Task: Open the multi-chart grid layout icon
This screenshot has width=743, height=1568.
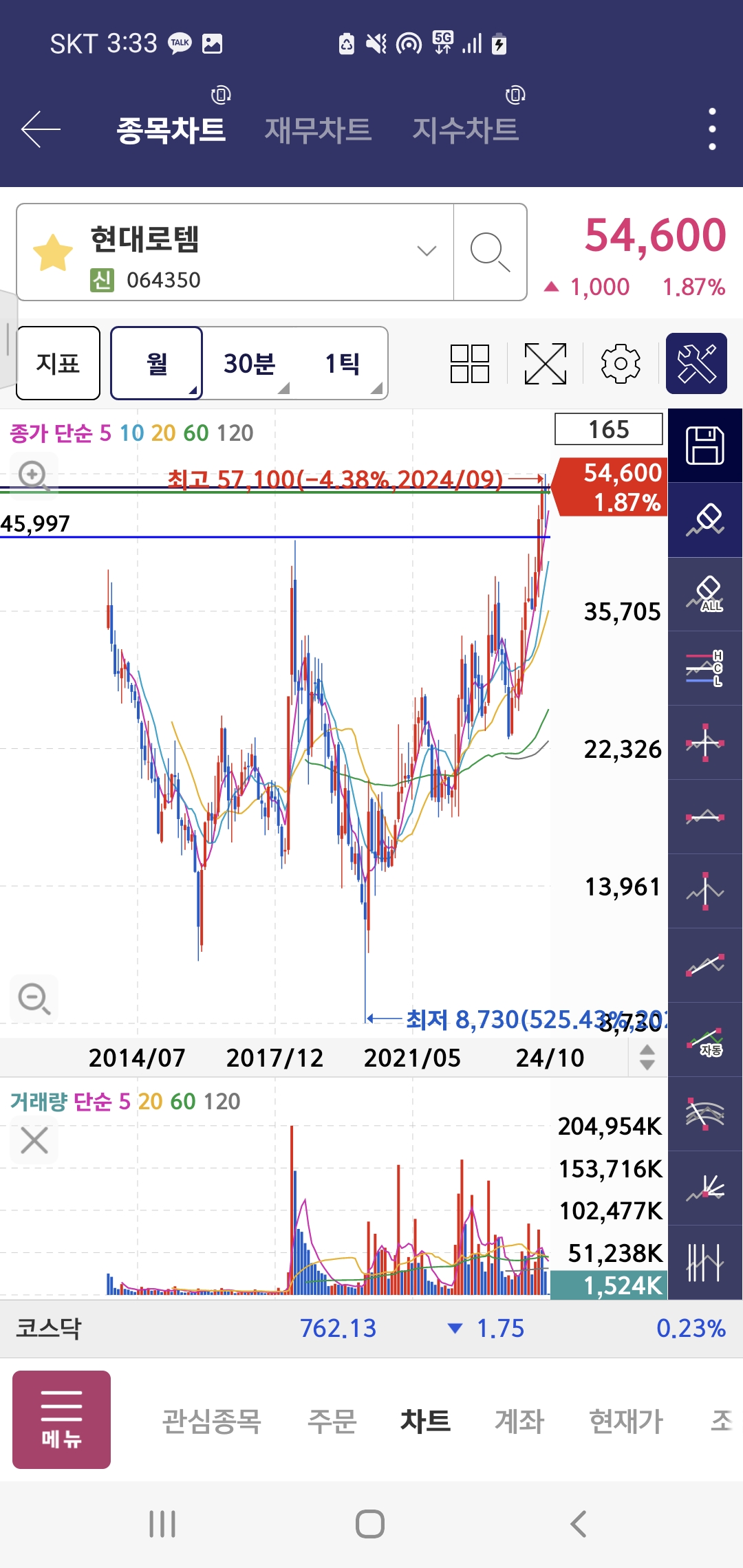Action: tap(470, 363)
